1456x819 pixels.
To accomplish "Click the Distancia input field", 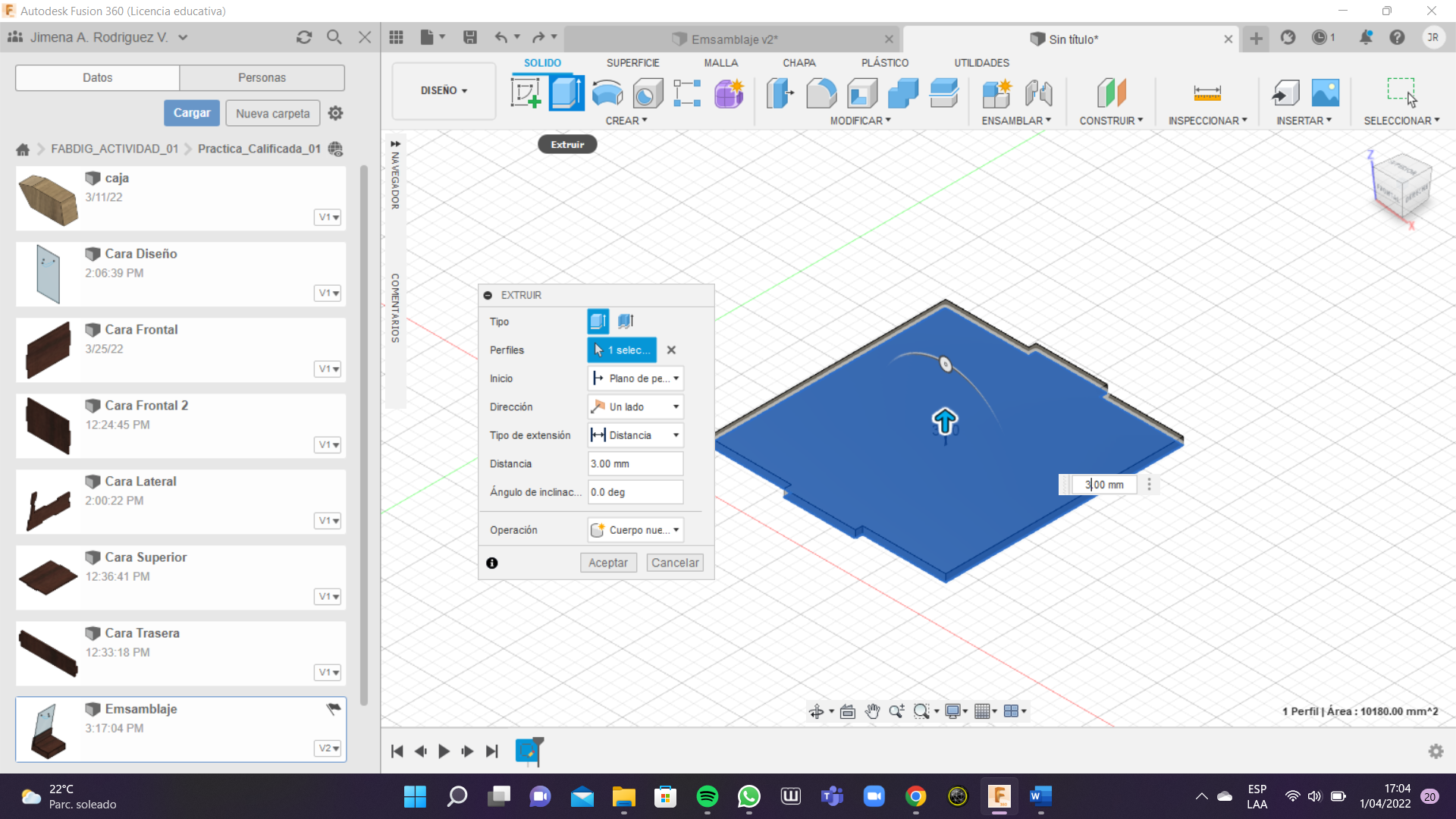I will pyautogui.click(x=635, y=464).
